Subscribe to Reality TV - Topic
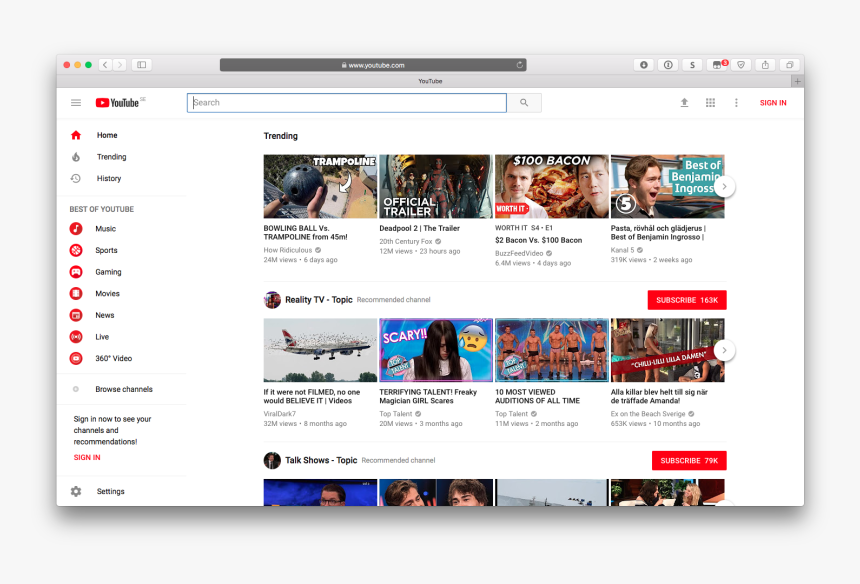860x584 pixels. pos(686,300)
